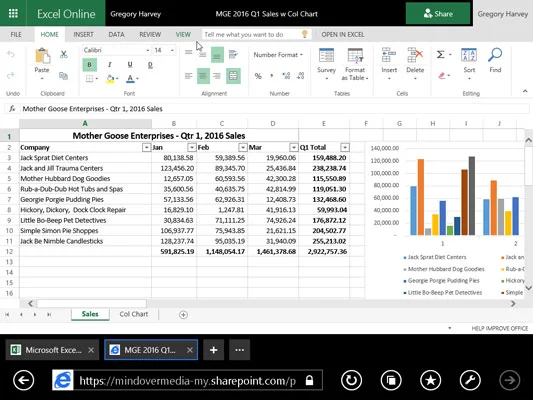Collapse the ribbon with the chevron
Image resolution: width=533 pixels, height=400 pixels.
pos(525,91)
